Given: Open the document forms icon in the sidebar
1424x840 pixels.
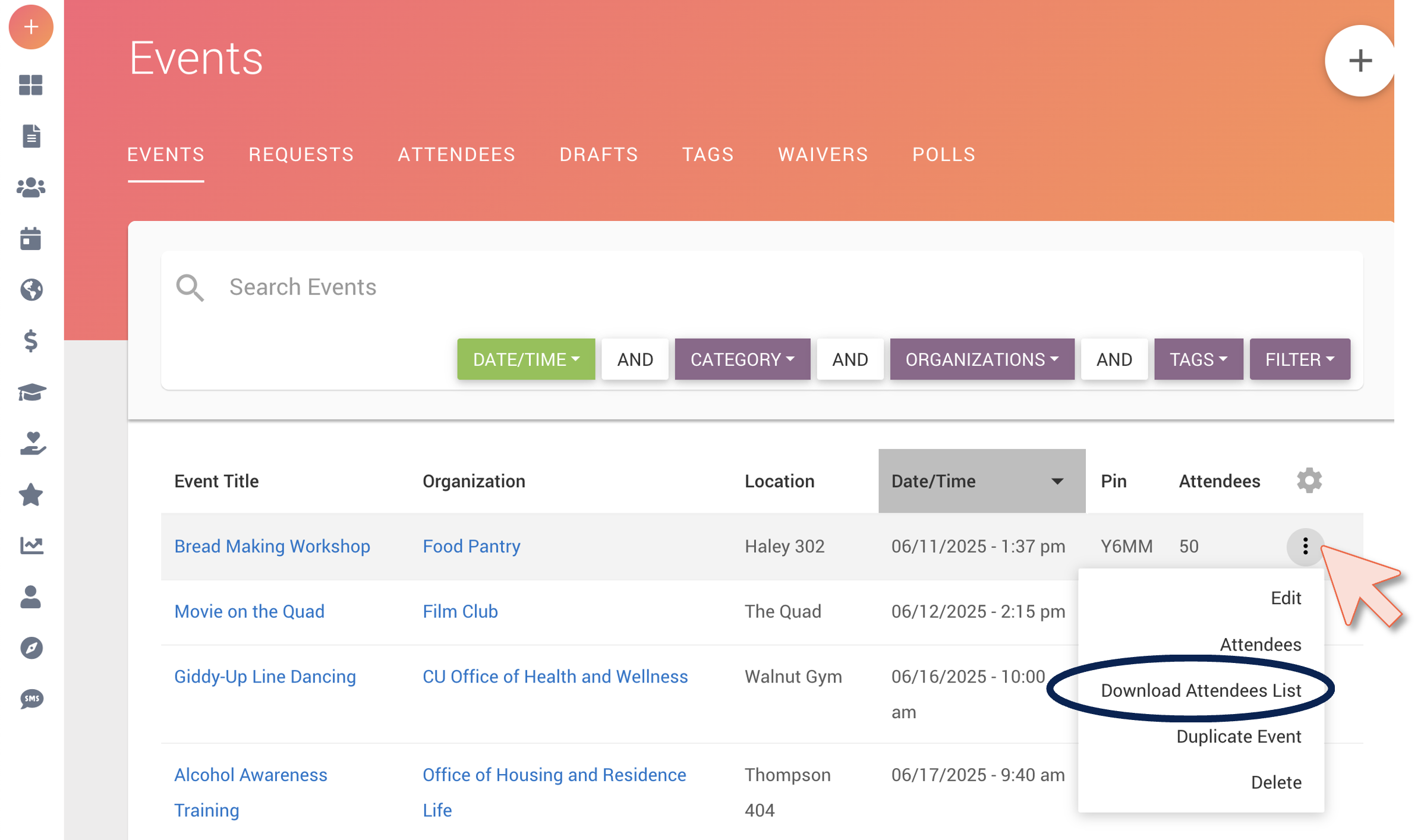Looking at the screenshot, I should coord(31,136).
